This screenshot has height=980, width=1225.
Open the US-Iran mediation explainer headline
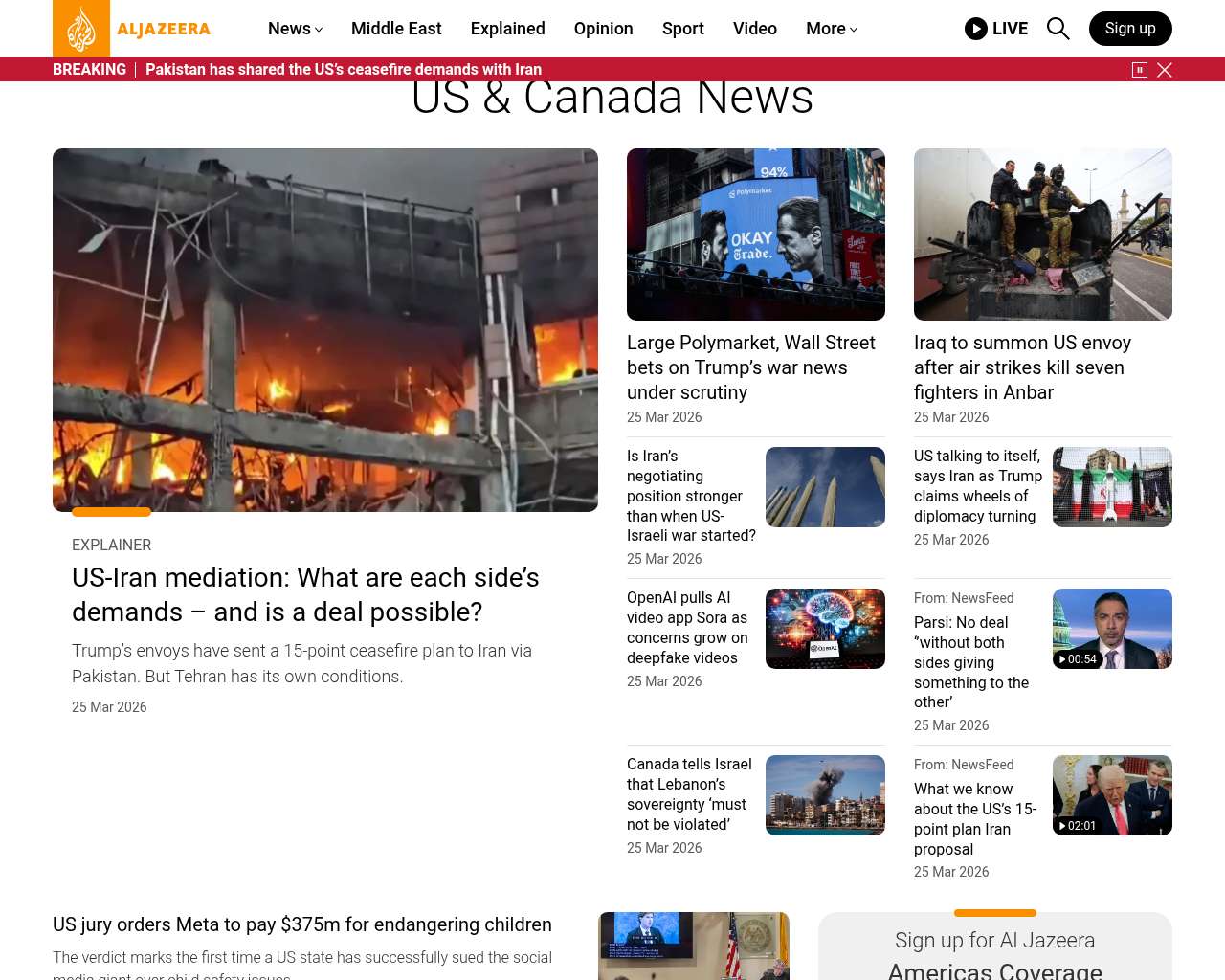pos(305,595)
